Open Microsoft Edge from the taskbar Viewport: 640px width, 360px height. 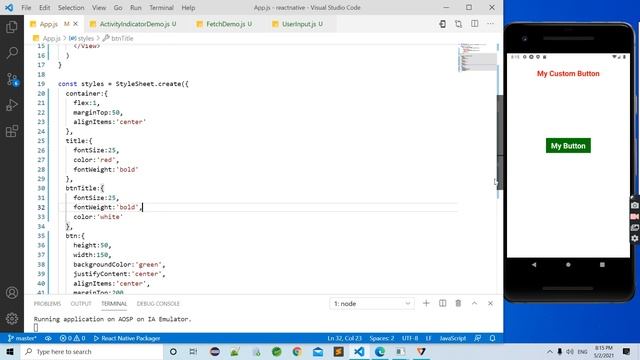tap(380, 351)
